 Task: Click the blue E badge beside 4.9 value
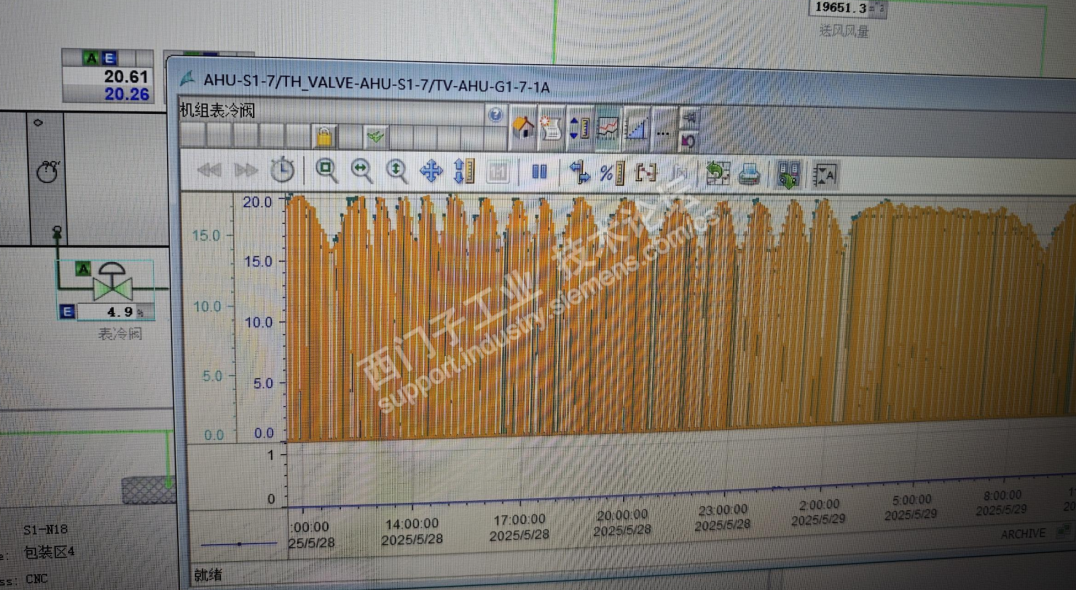pyautogui.click(x=67, y=312)
